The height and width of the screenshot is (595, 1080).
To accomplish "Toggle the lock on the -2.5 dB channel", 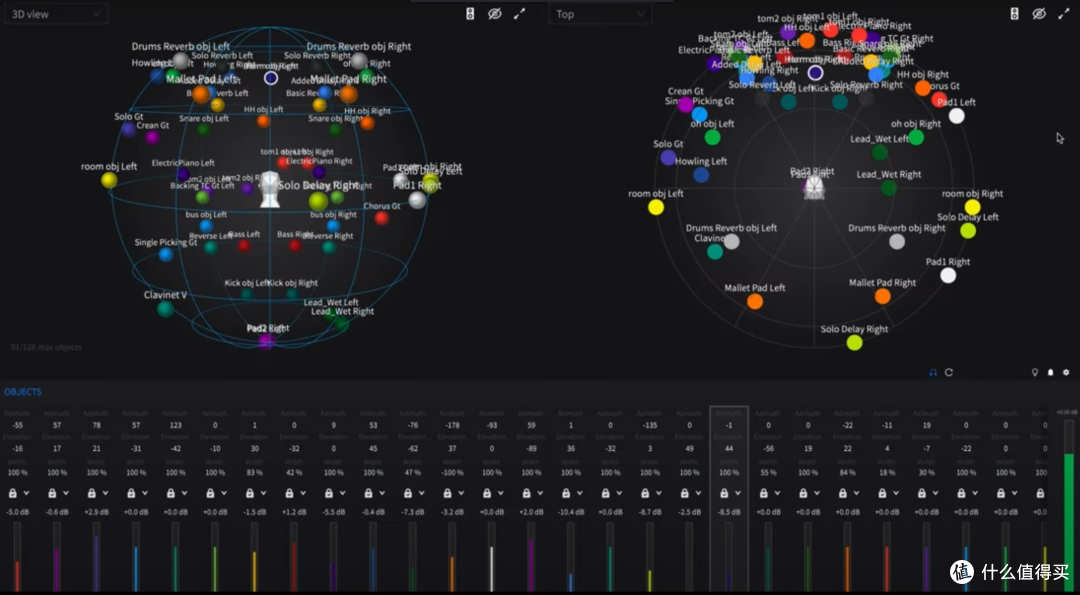I will (685, 493).
